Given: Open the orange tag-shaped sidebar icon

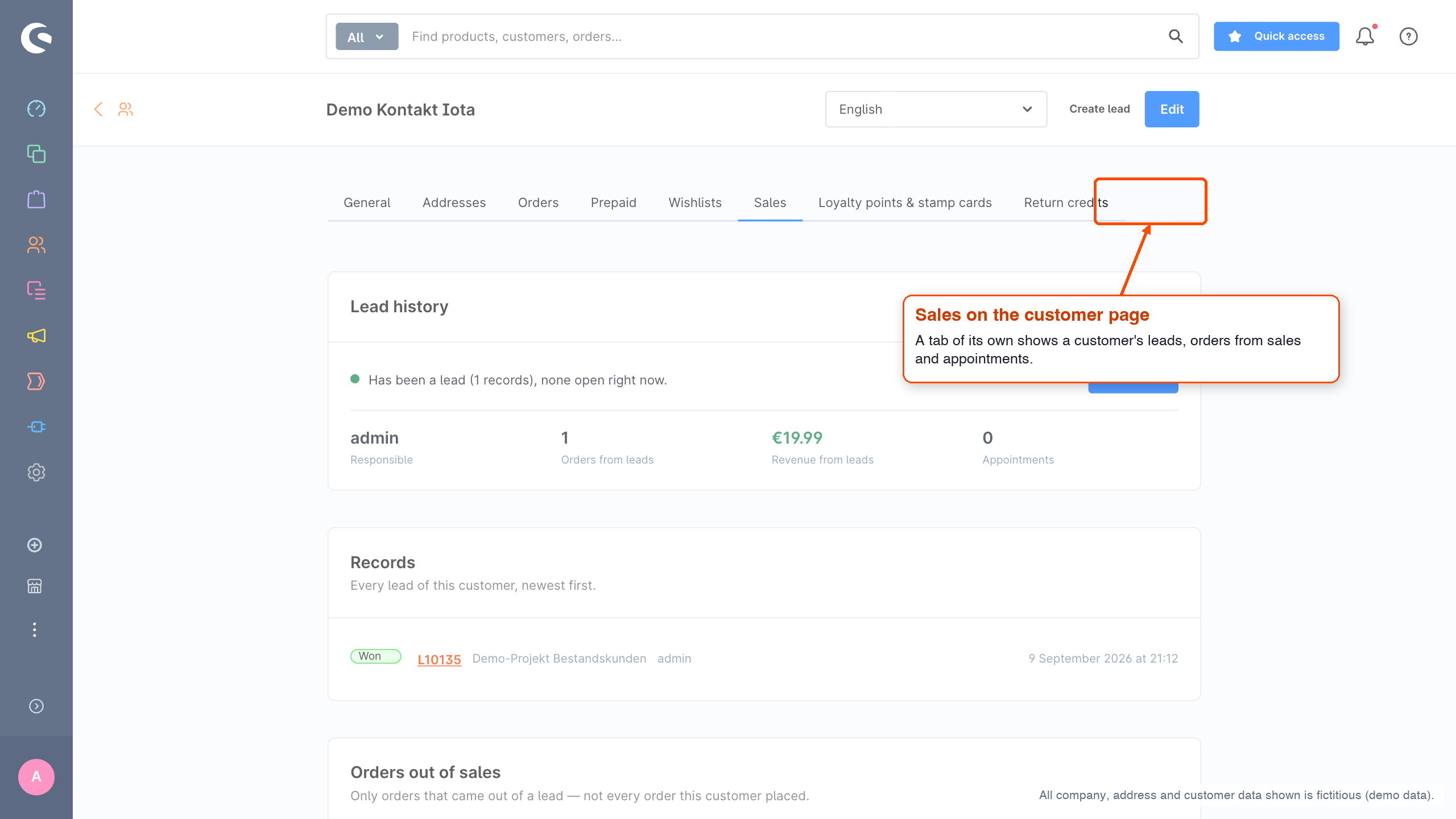Looking at the screenshot, I should pyautogui.click(x=36, y=382).
